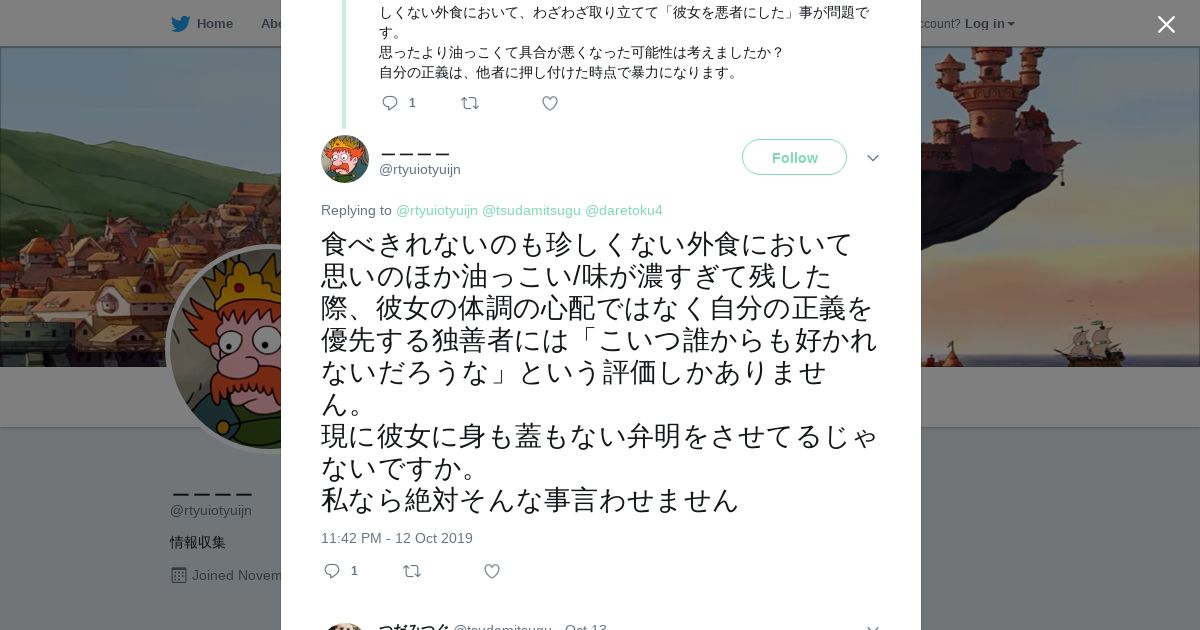Close the tweet overlay with X
1200x630 pixels.
[x=1166, y=24]
